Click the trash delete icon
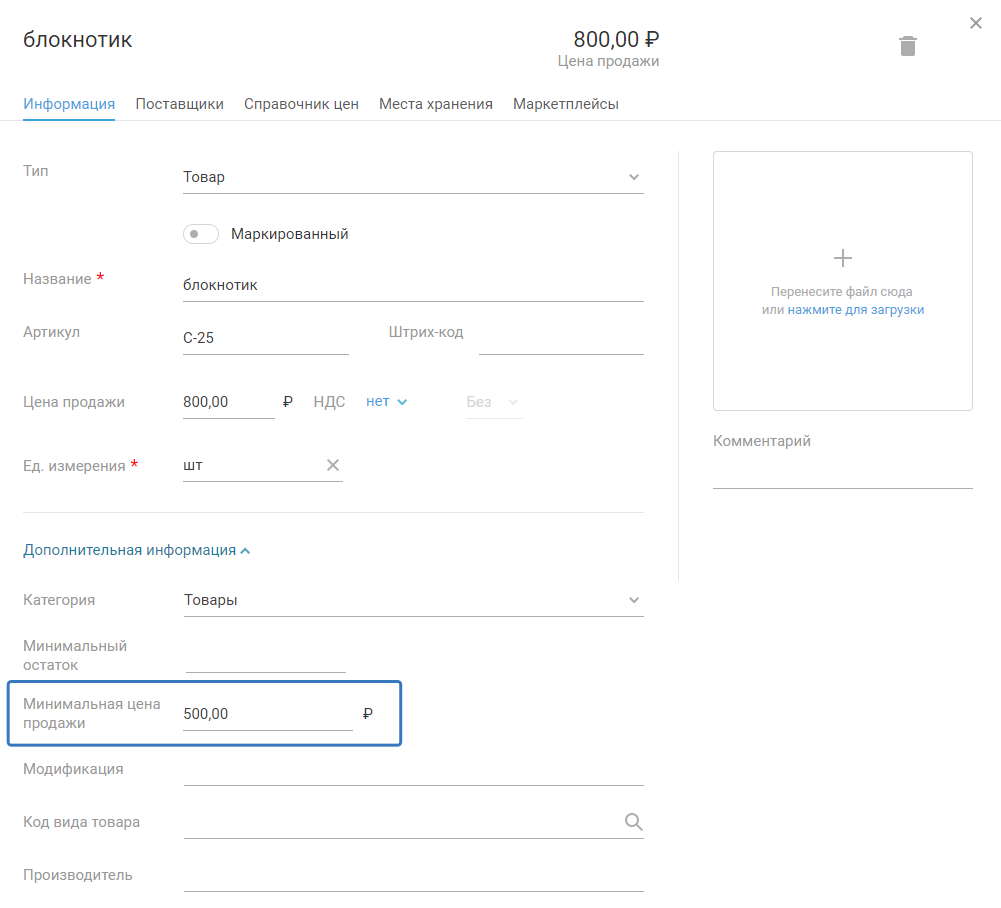1001x908 pixels. pos(907,46)
